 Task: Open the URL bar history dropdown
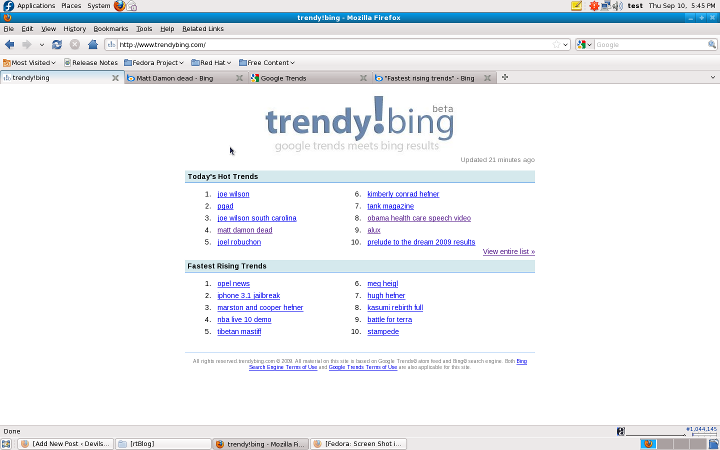click(565, 45)
